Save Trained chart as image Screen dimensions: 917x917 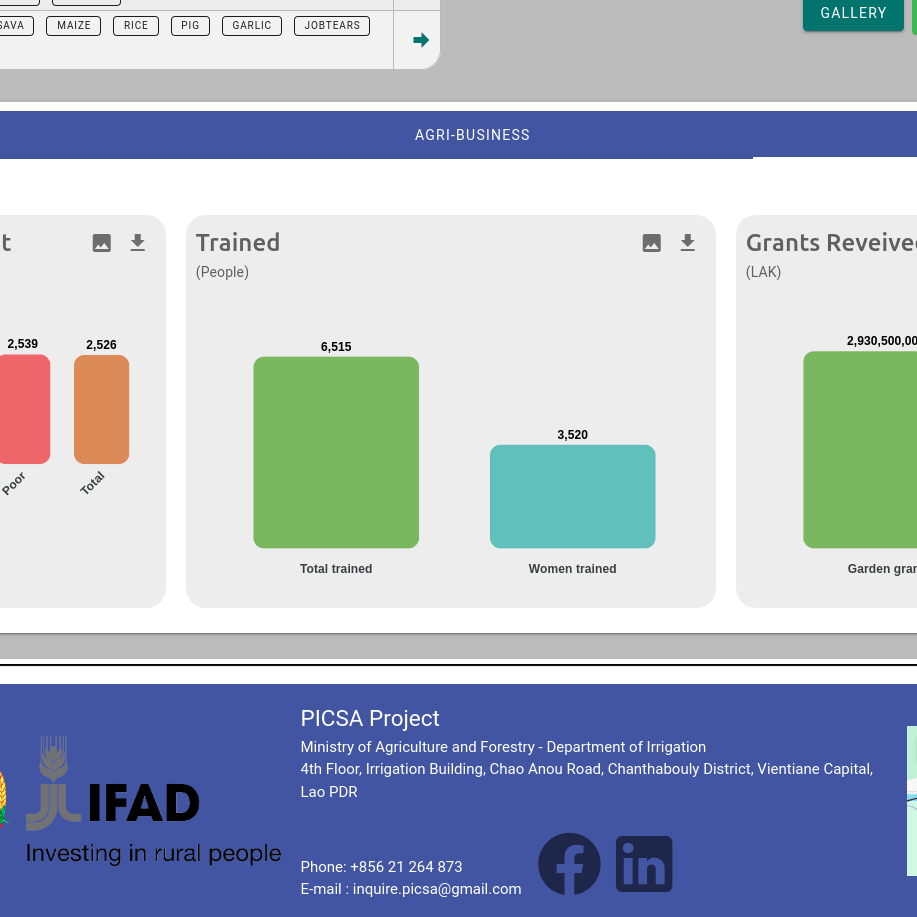(651, 243)
